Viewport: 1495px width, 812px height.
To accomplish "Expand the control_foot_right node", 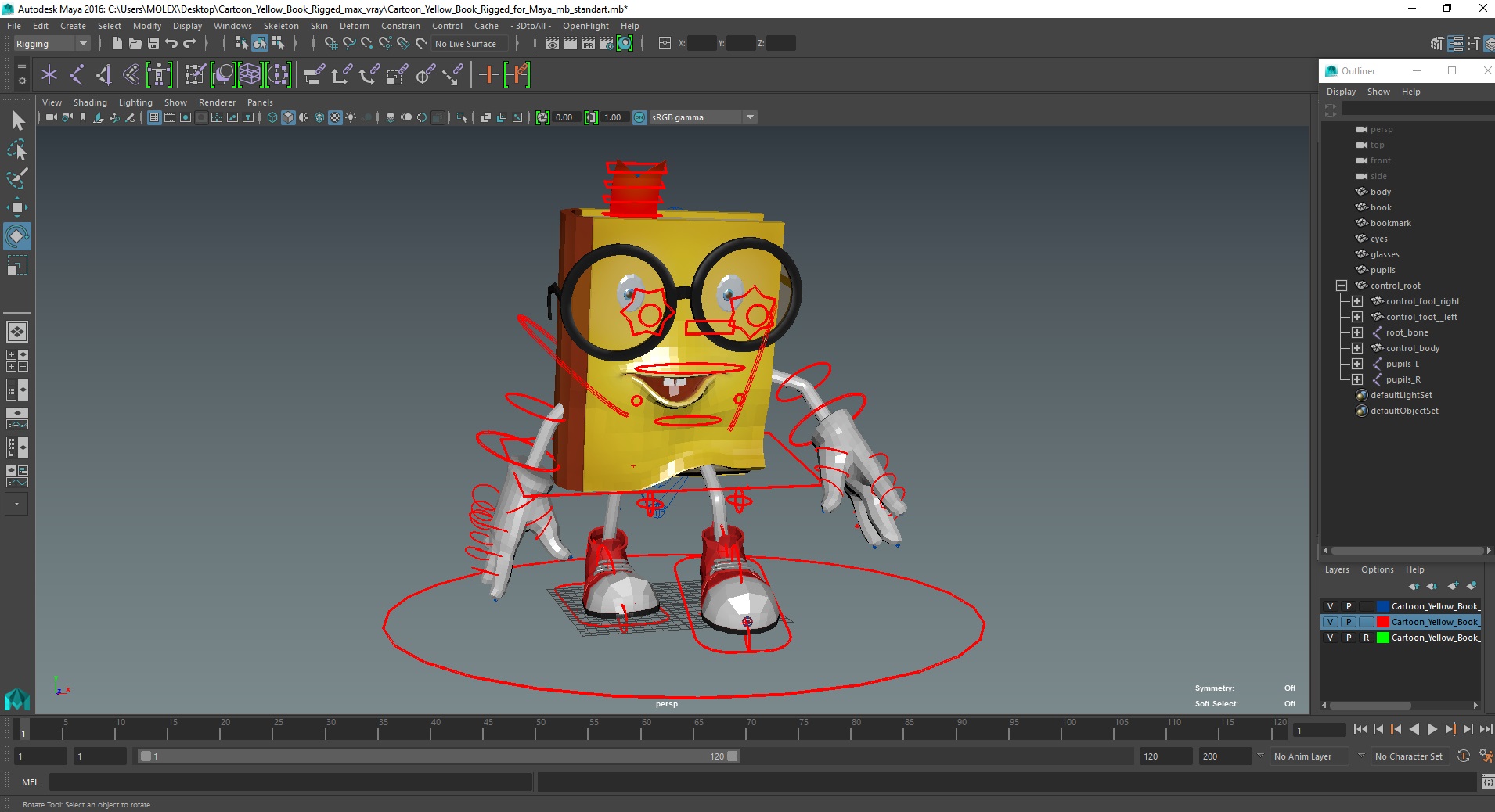I will click(1357, 301).
